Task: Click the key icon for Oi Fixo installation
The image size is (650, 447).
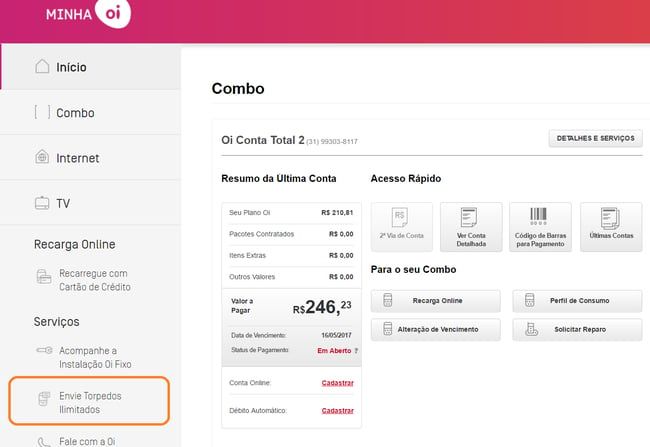Action: click(x=44, y=350)
